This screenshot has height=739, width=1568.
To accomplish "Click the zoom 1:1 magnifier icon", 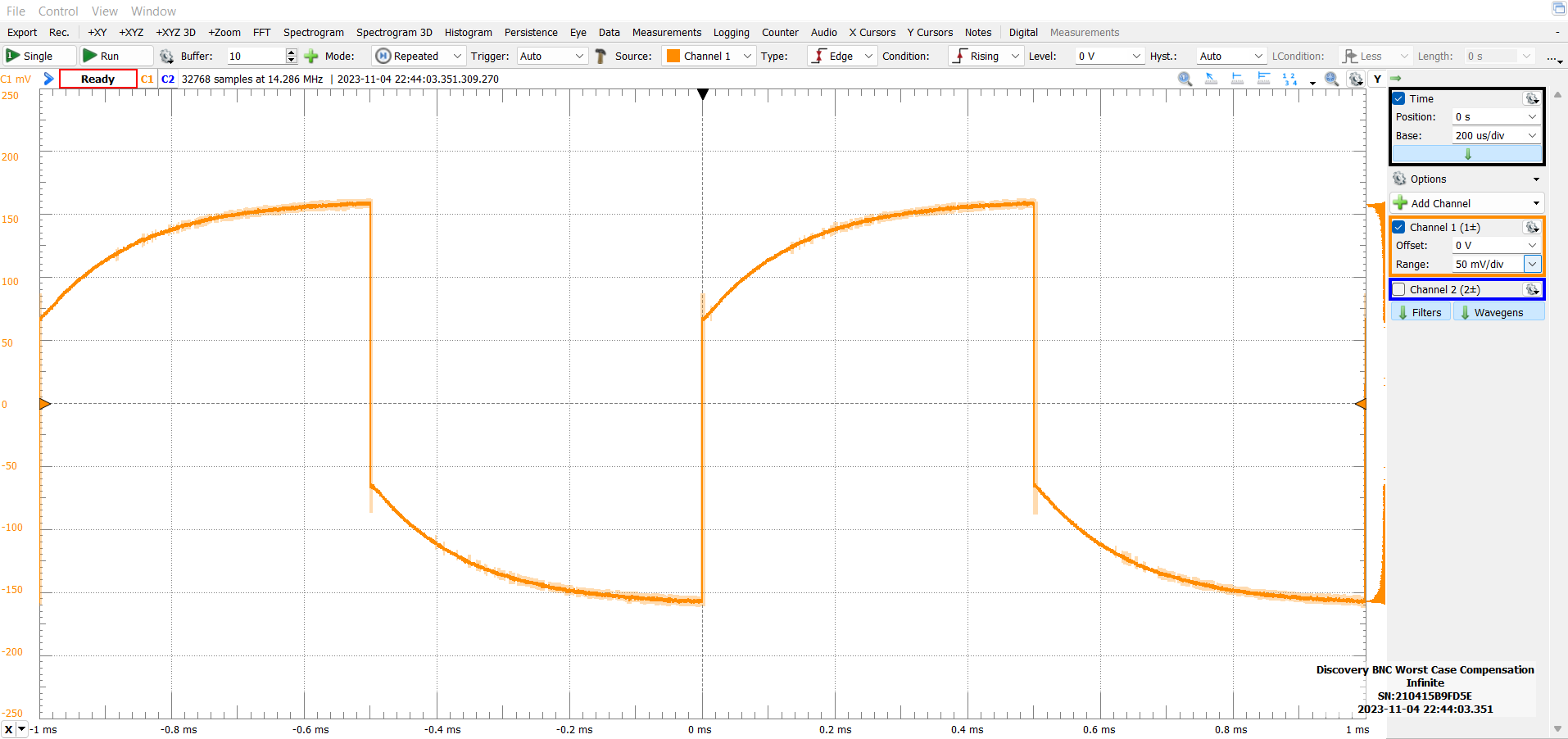I will pos(1185,79).
